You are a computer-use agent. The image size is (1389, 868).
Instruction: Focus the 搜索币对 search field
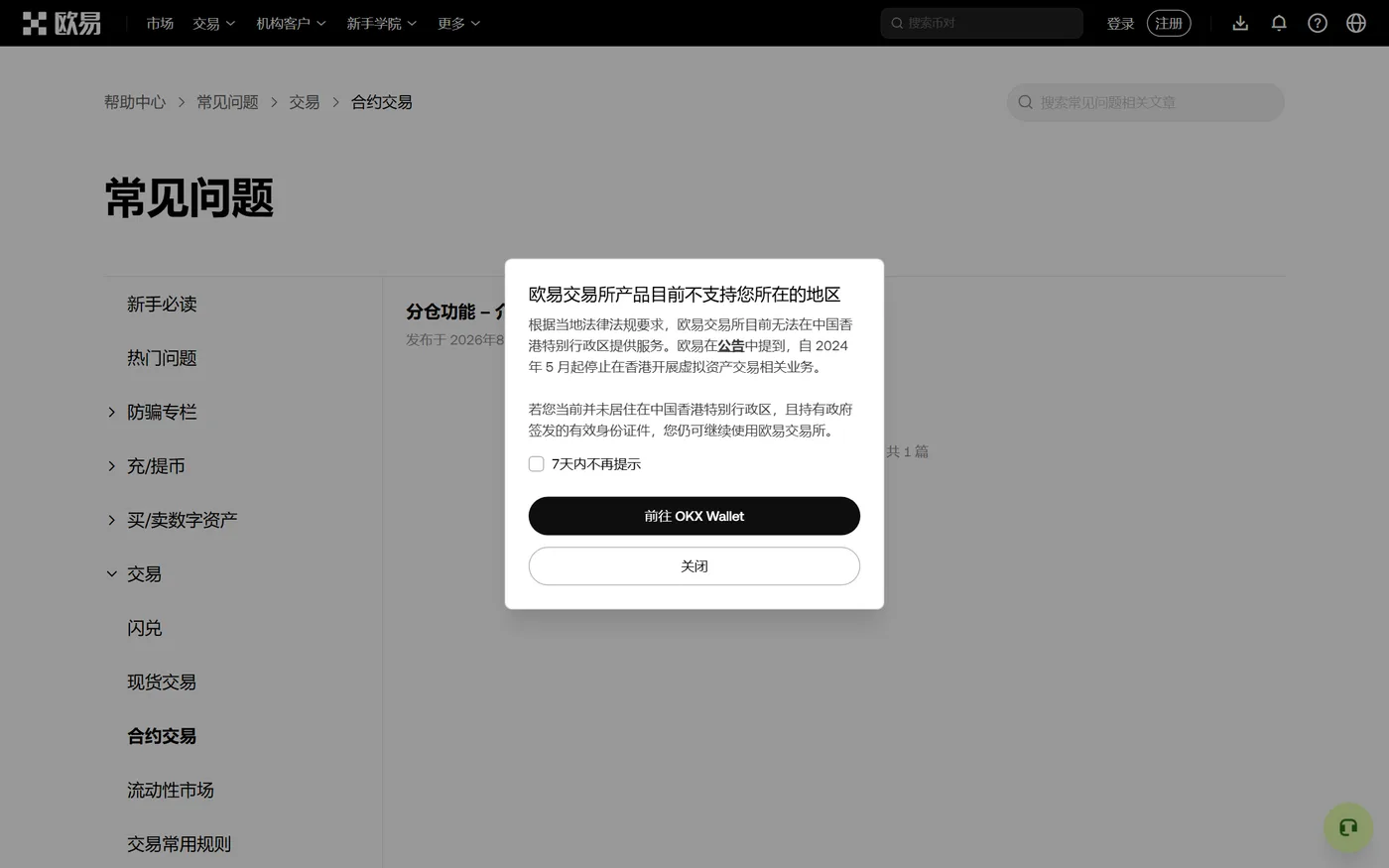coord(981,23)
